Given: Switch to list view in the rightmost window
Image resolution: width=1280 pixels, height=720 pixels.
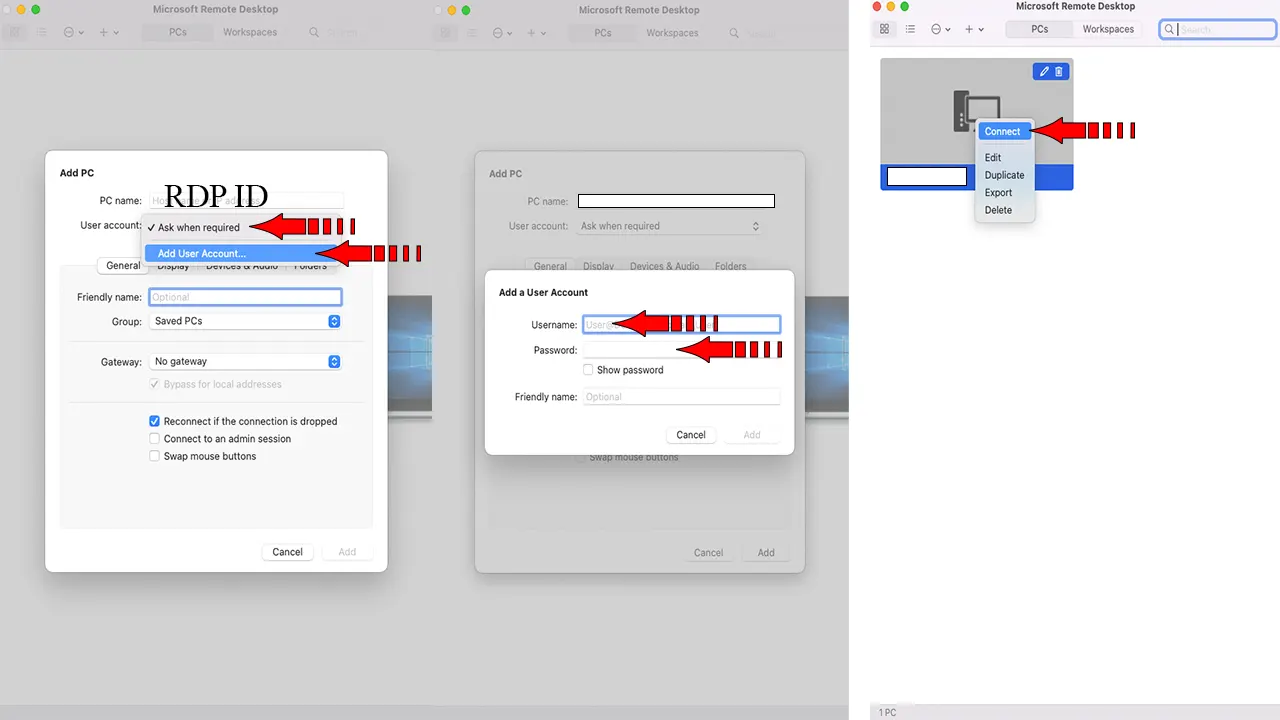Looking at the screenshot, I should tap(910, 29).
